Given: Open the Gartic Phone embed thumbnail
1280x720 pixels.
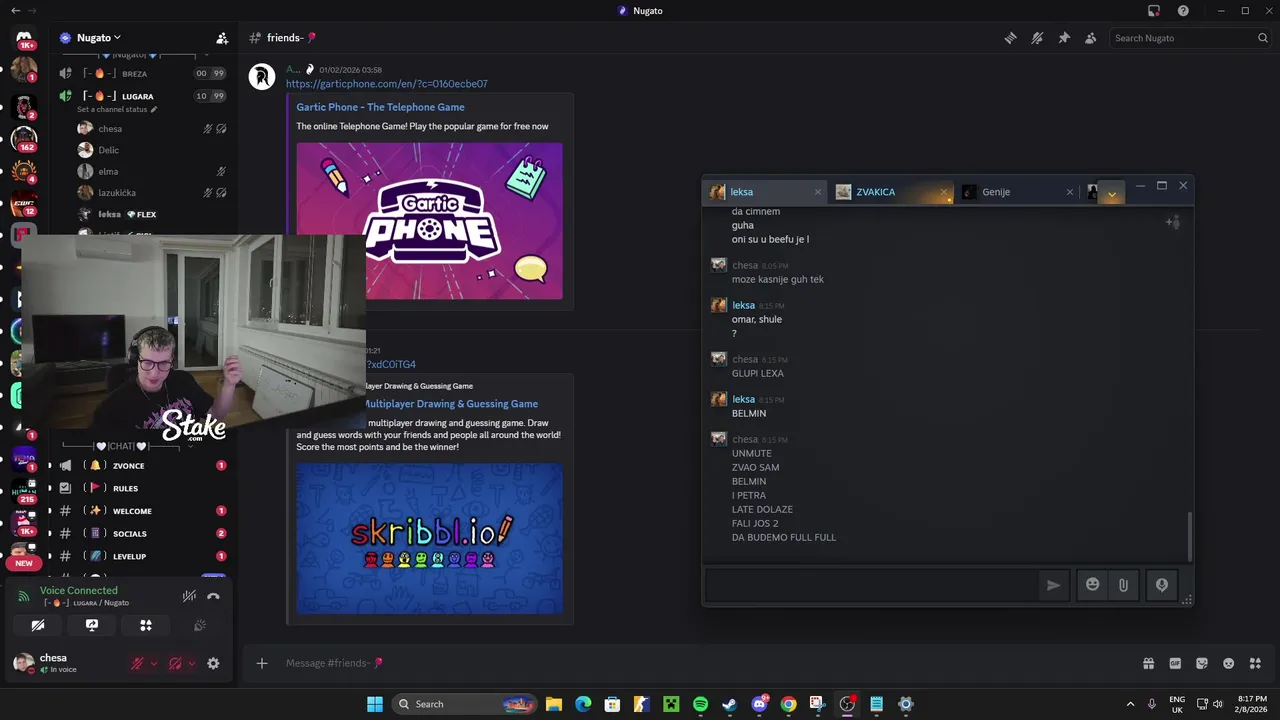Looking at the screenshot, I should pyautogui.click(x=429, y=221).
